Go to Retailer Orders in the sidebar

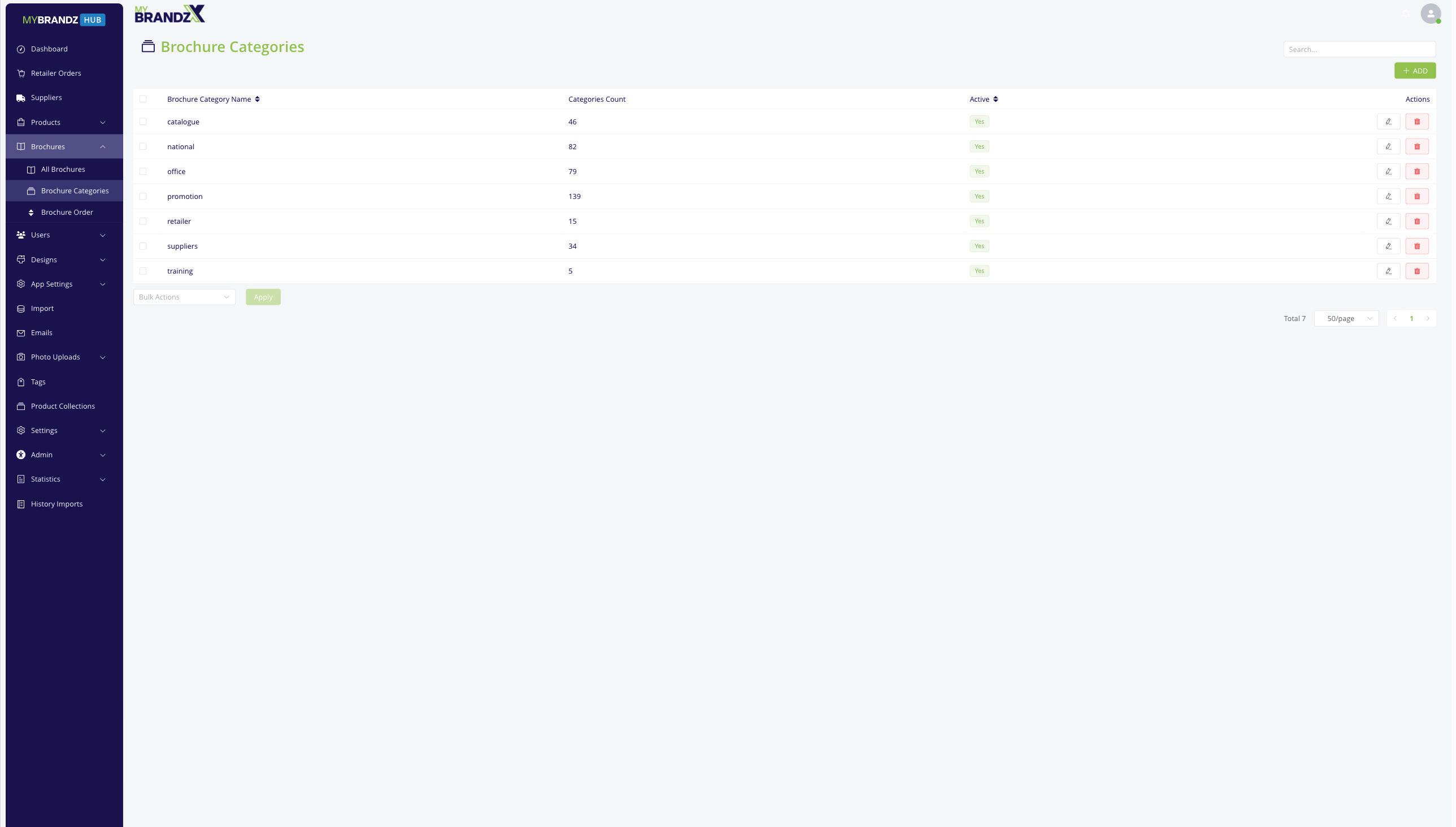click(55, 73)
